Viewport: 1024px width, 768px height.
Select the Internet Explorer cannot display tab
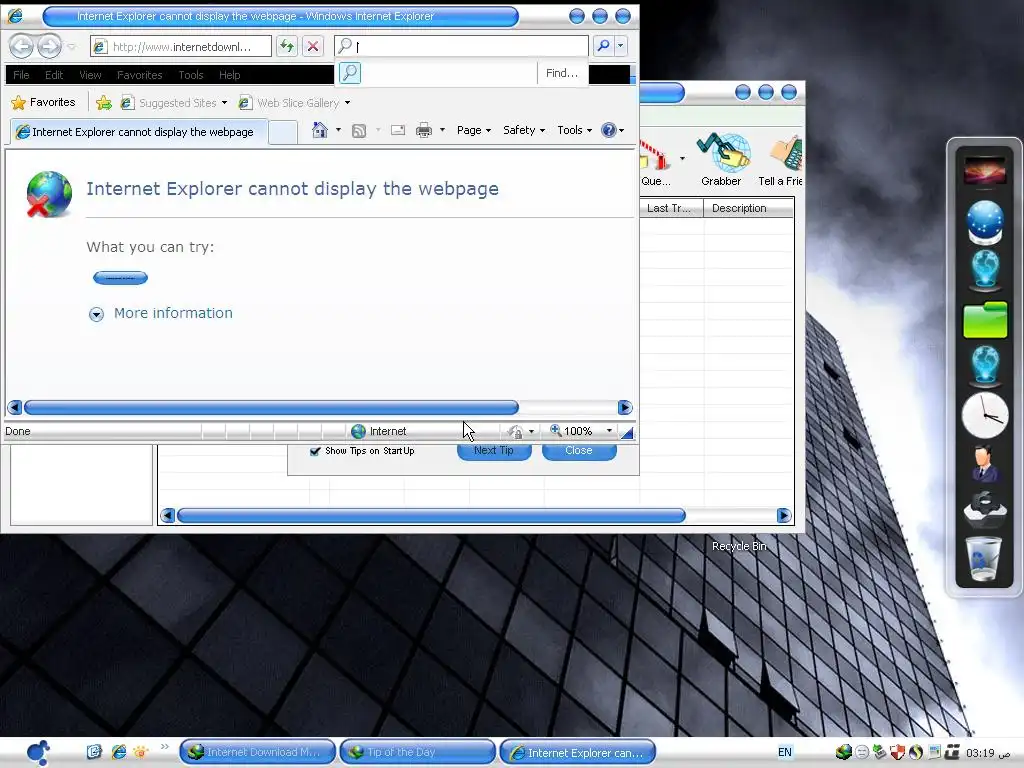point(138,132)
